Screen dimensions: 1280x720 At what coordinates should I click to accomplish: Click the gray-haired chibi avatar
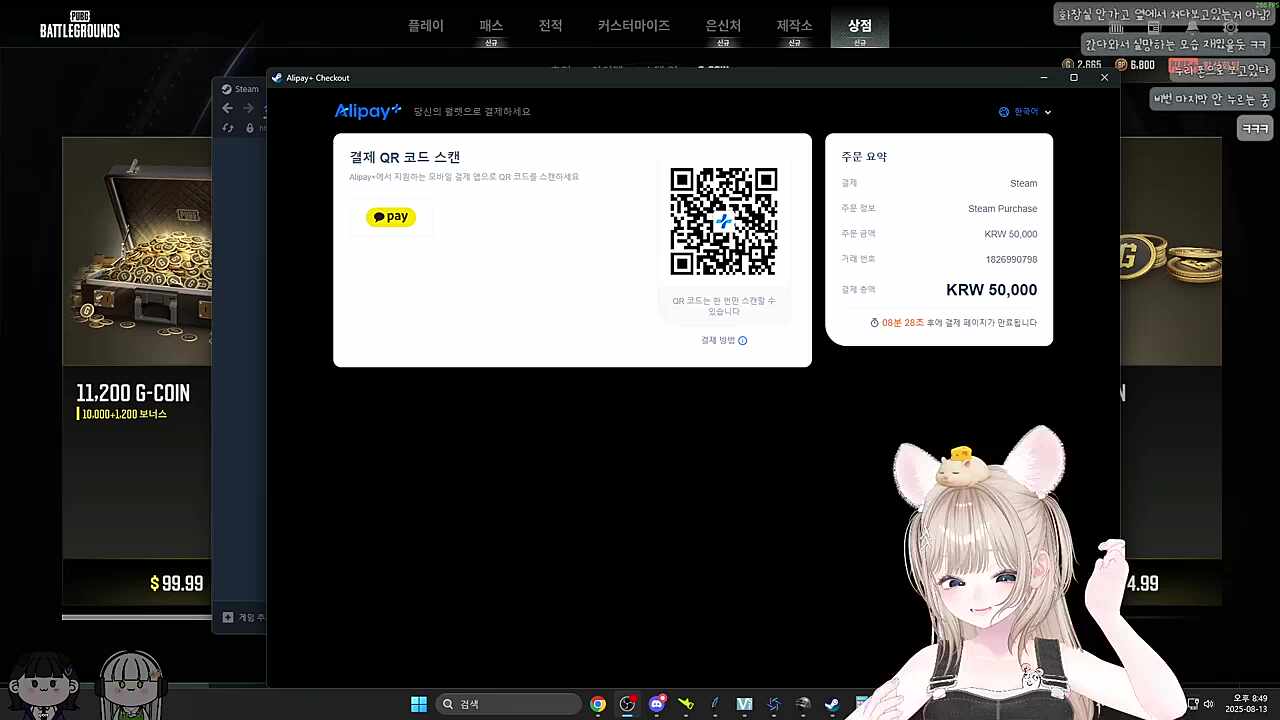click(131, 684)
